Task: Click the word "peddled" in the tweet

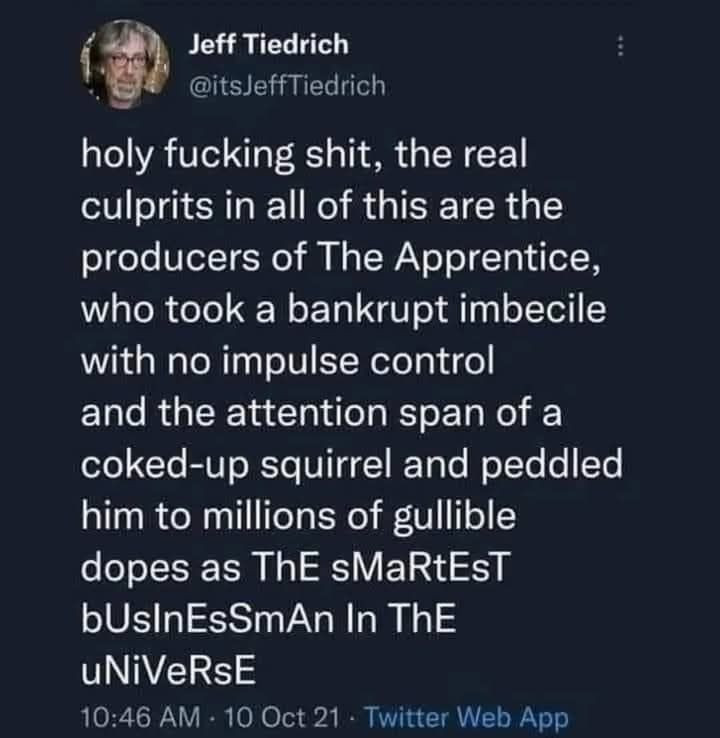Action: tap(551, 466)
